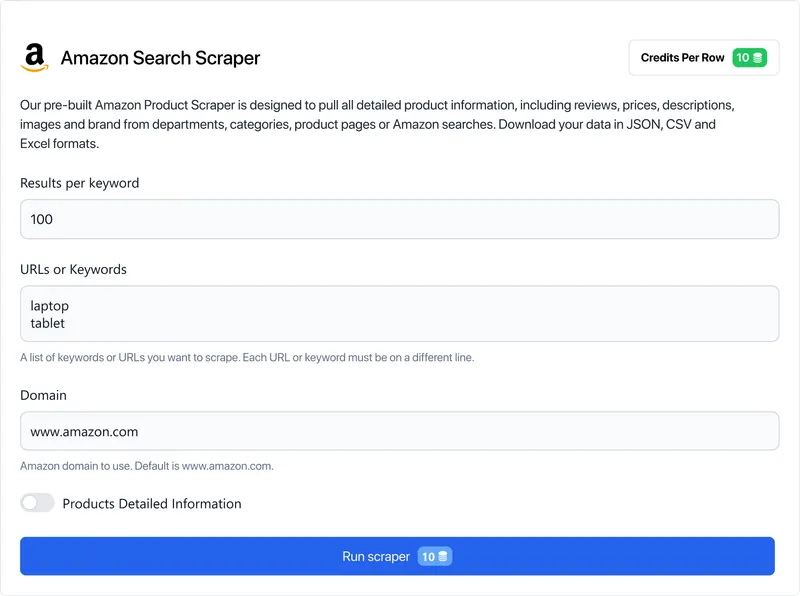The width and height of the screenshot is (800, 596).
Task: Click the Amazon Search Scraper heading
Action: (160, 58)
